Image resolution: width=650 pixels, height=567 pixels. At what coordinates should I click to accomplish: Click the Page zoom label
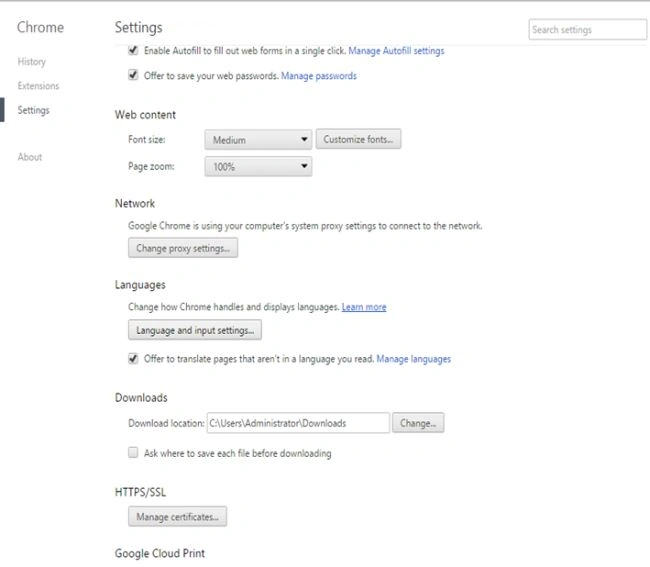pos(151,167)
